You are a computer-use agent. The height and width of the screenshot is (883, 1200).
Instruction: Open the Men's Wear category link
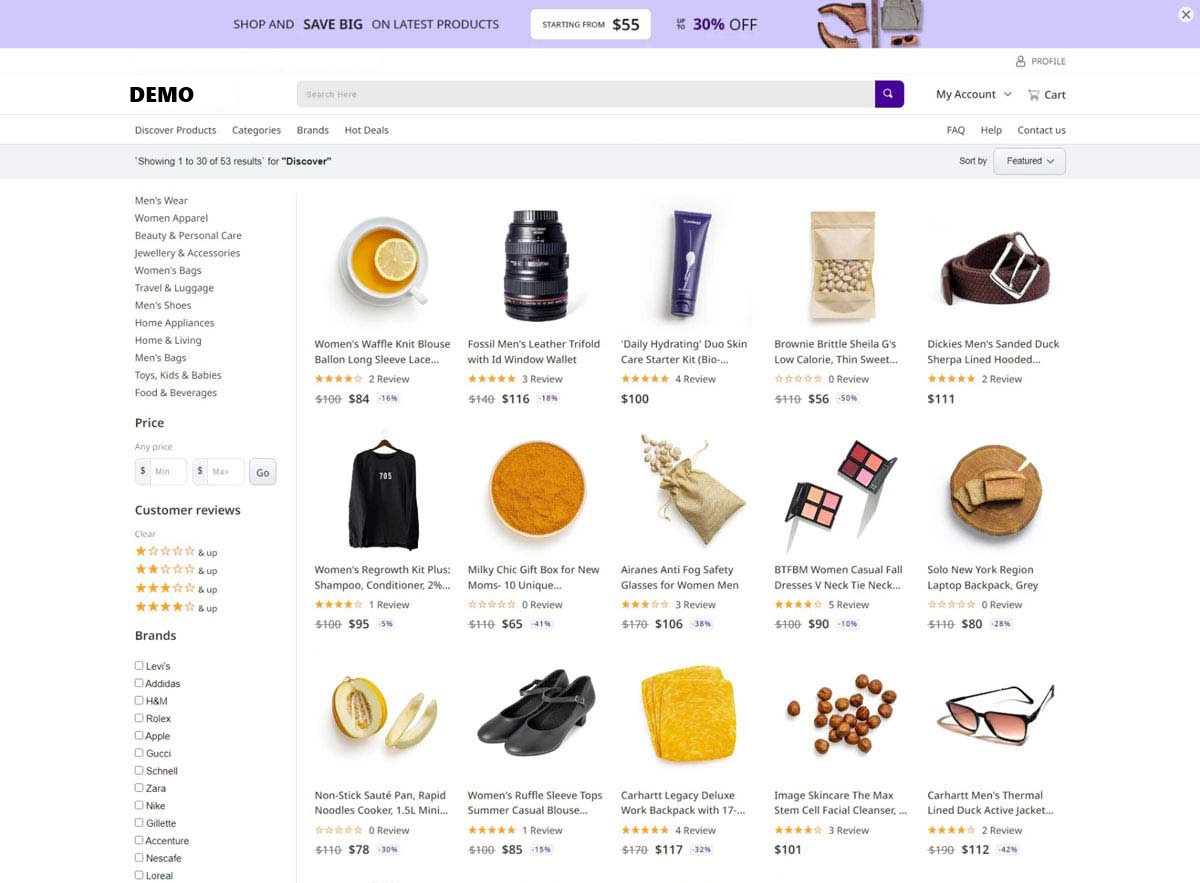pyautogui.click(x=161, y=200)
